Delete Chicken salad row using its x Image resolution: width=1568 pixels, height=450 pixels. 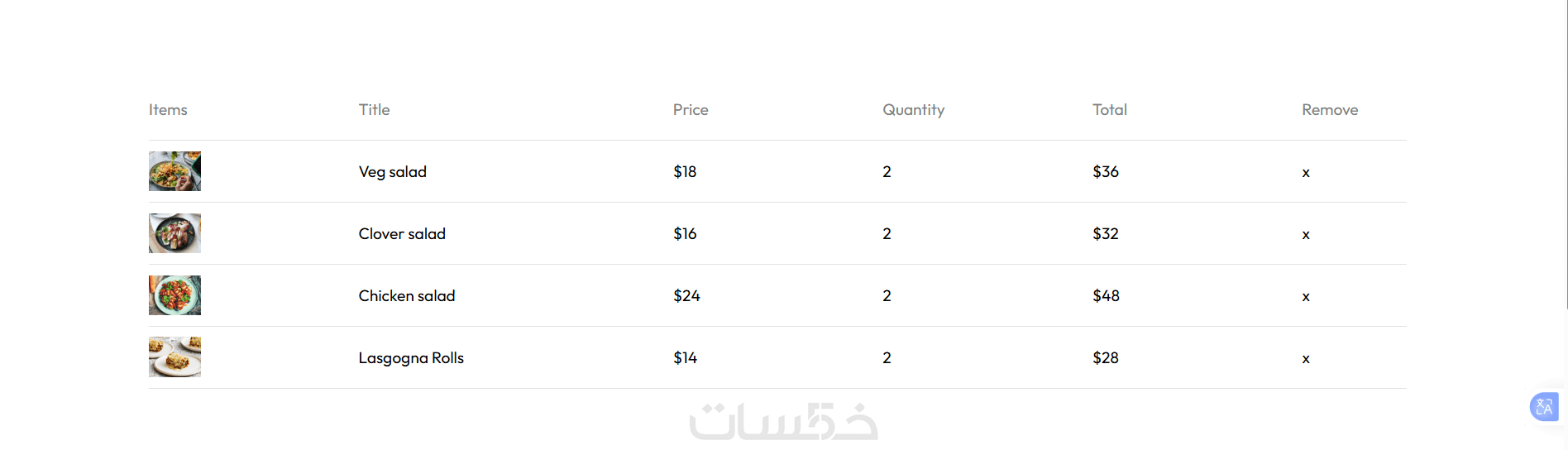pyautogui.click(x=1306, y=297)
